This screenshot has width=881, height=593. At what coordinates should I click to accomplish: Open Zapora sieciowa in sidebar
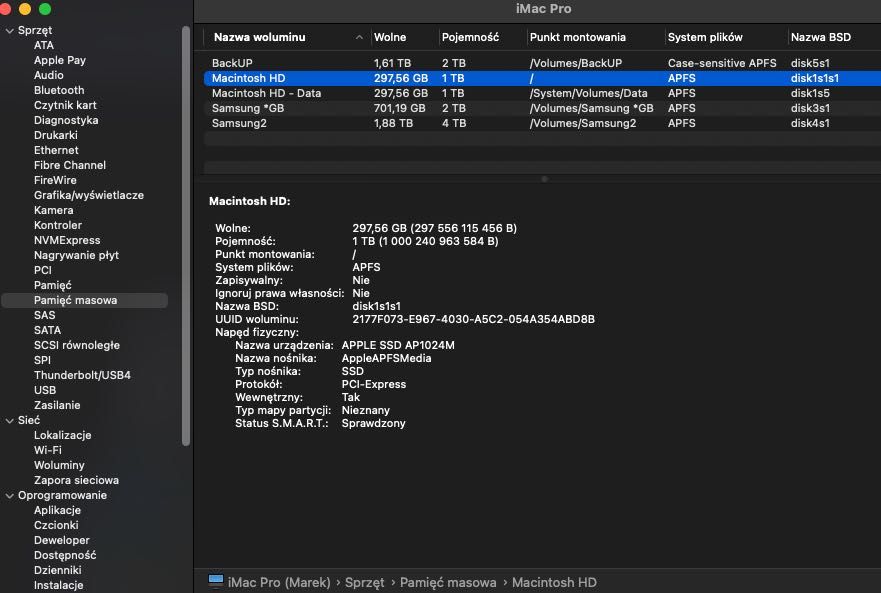pyautogui.click(x=76, y=480)
